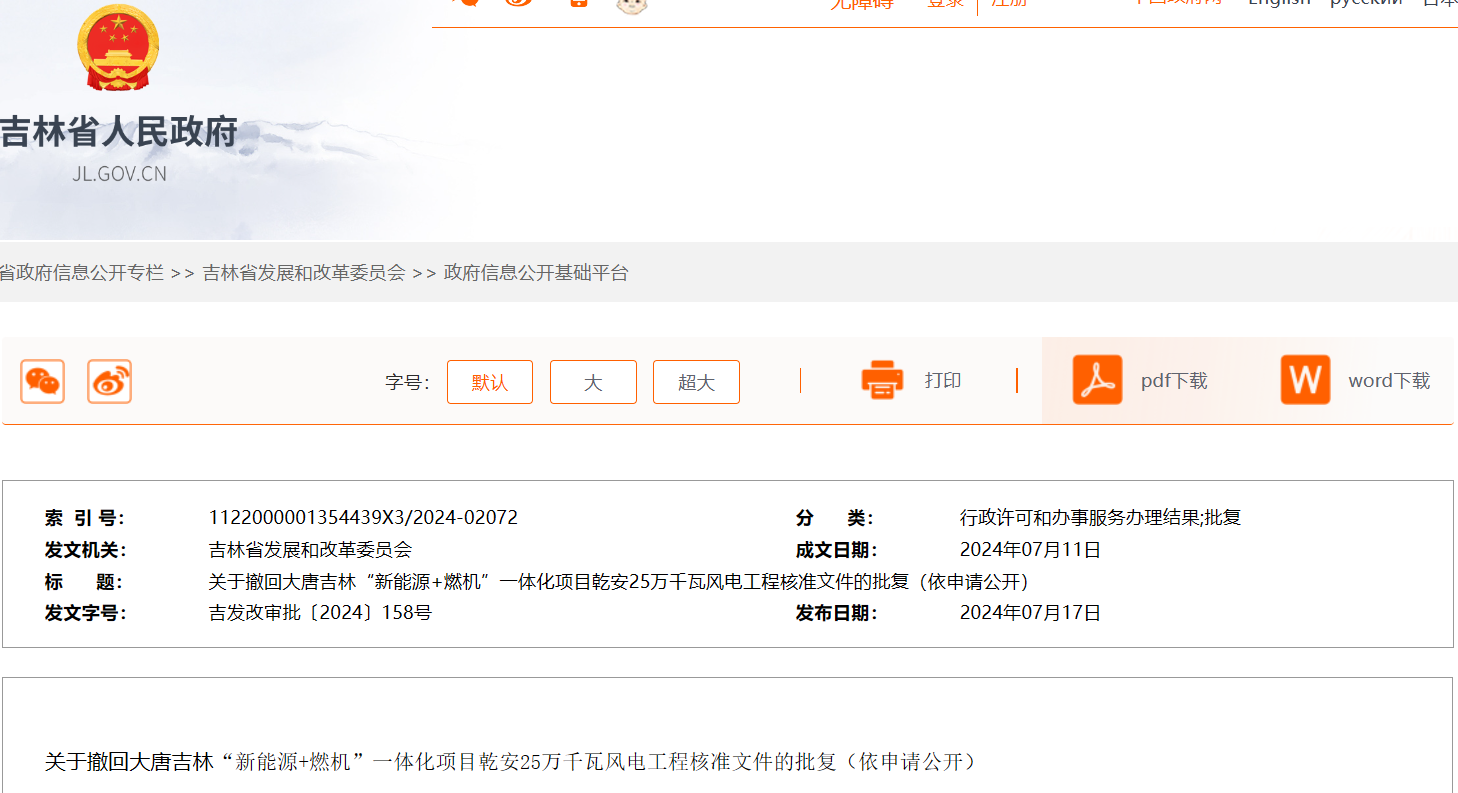Open the Weibo share icon below WeChat
Viewport: 1458px width, 793px height.
coord(110,381)
